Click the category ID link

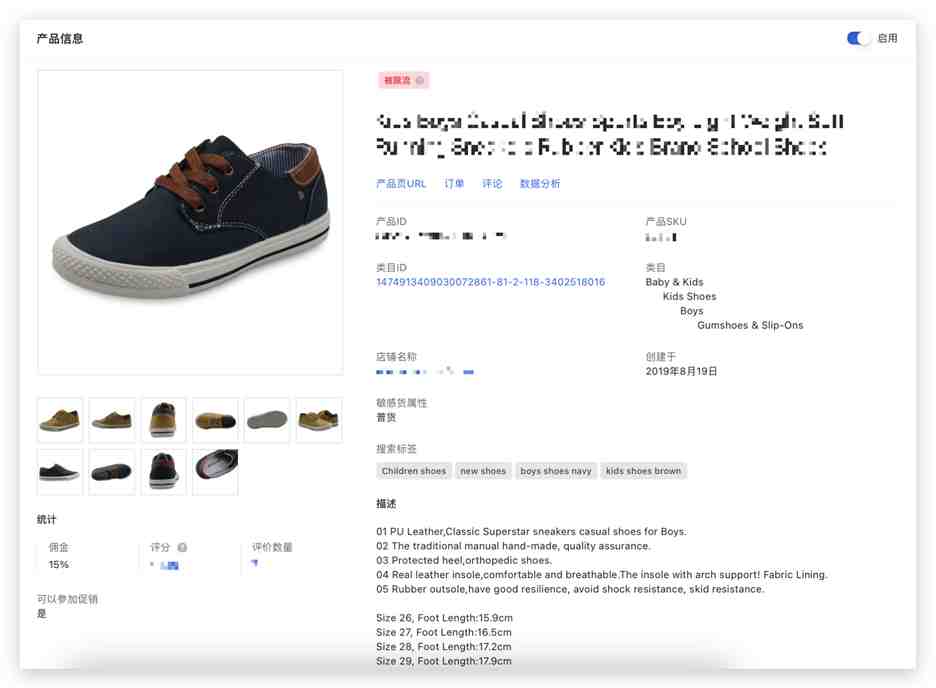pos(490,282)
